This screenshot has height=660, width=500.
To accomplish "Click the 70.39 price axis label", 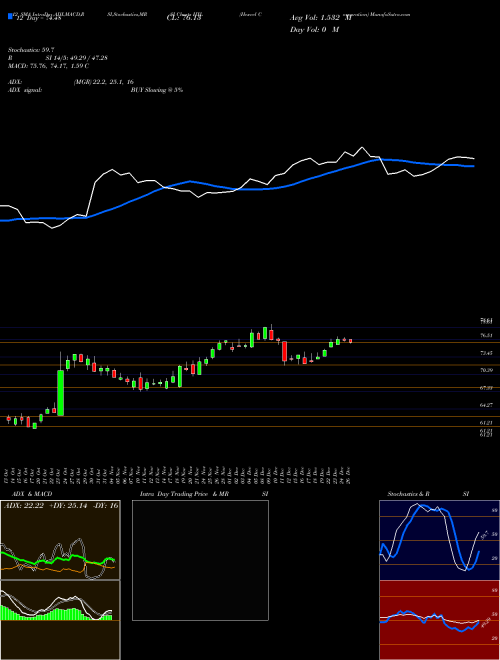I will pyautogui.click(x=486, y=370).
